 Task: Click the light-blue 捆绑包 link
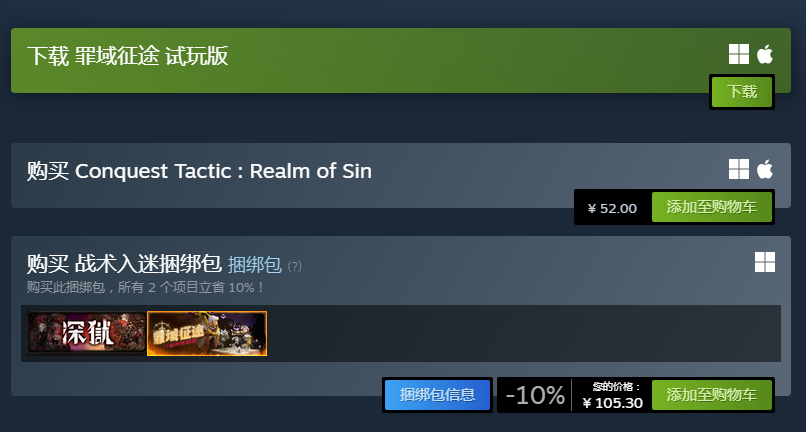tap(254, 265)
